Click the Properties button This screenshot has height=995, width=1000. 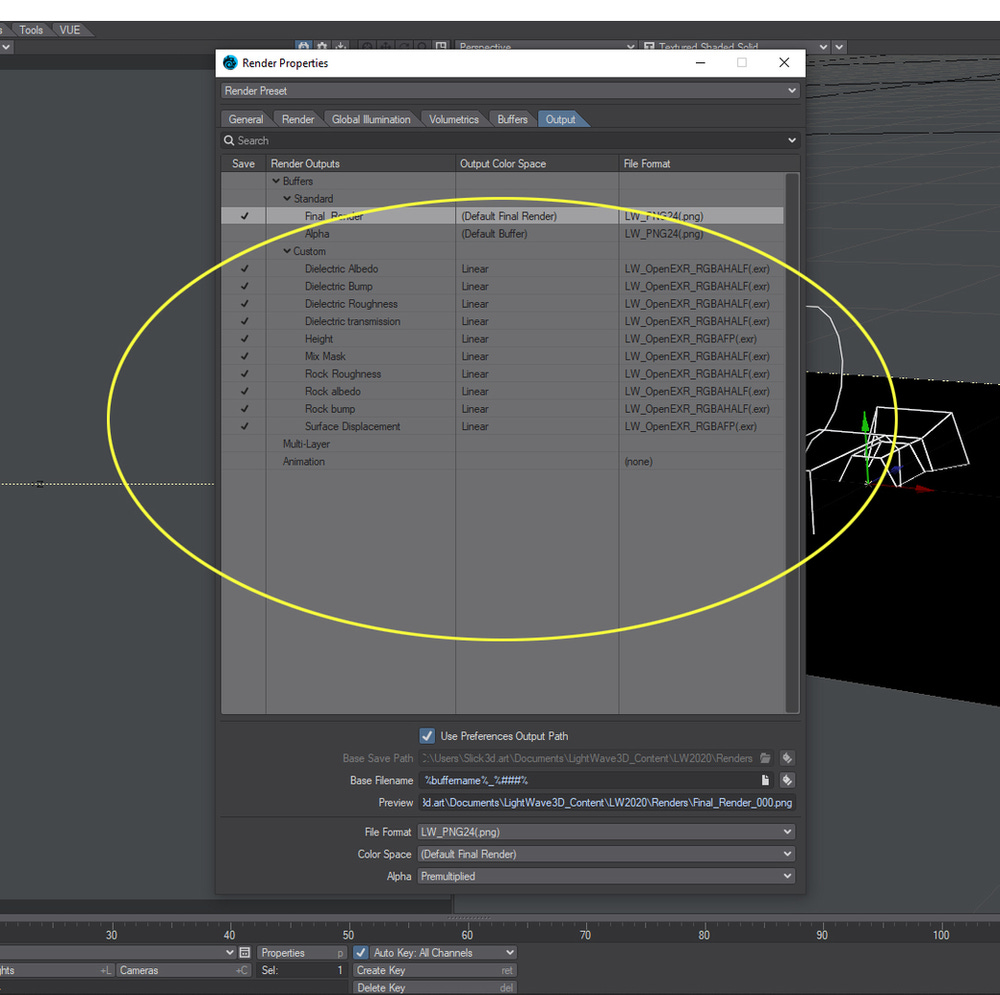pyautogui.click(x=301, y=952)
